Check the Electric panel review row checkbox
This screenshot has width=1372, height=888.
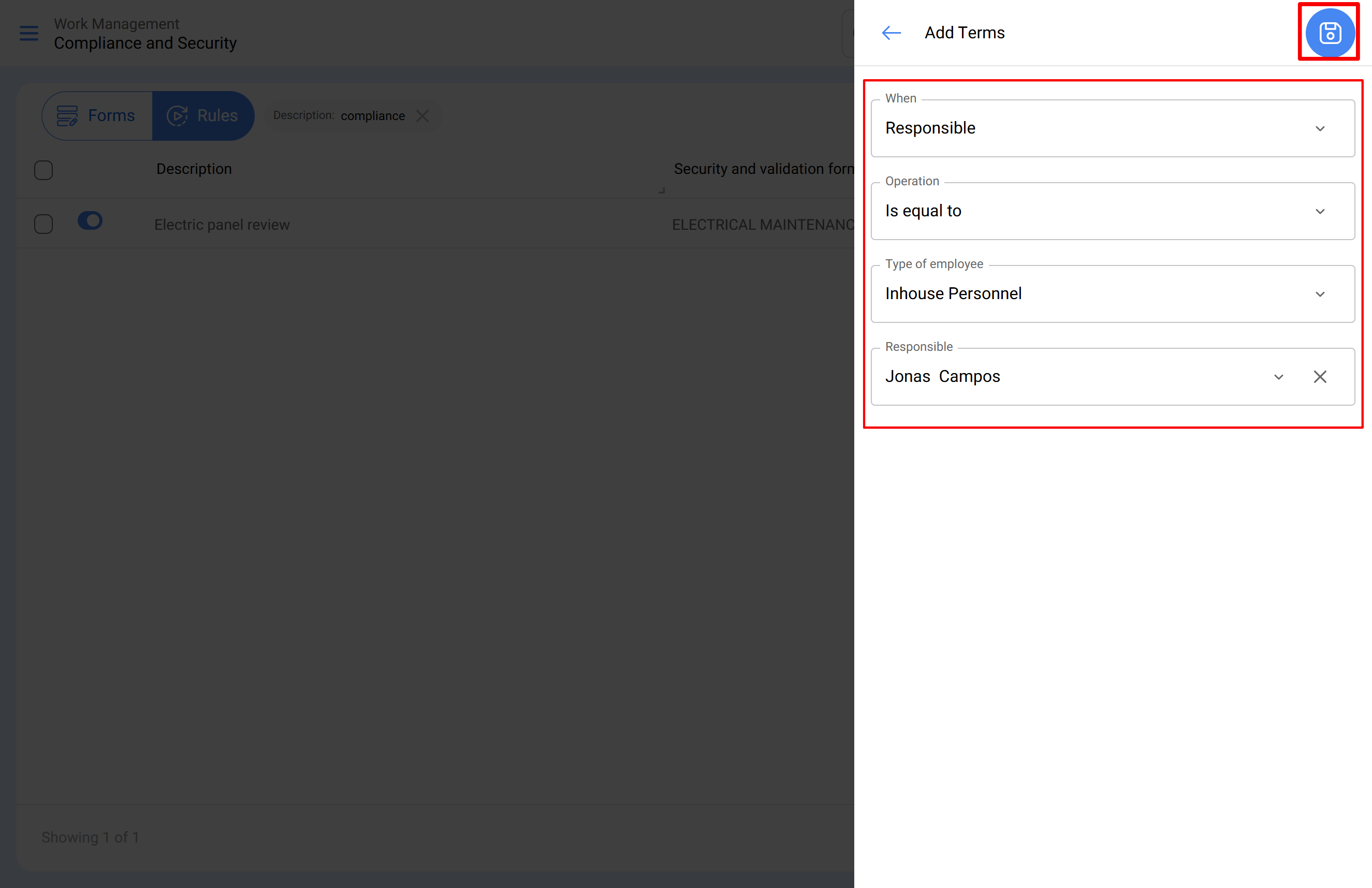43,224
